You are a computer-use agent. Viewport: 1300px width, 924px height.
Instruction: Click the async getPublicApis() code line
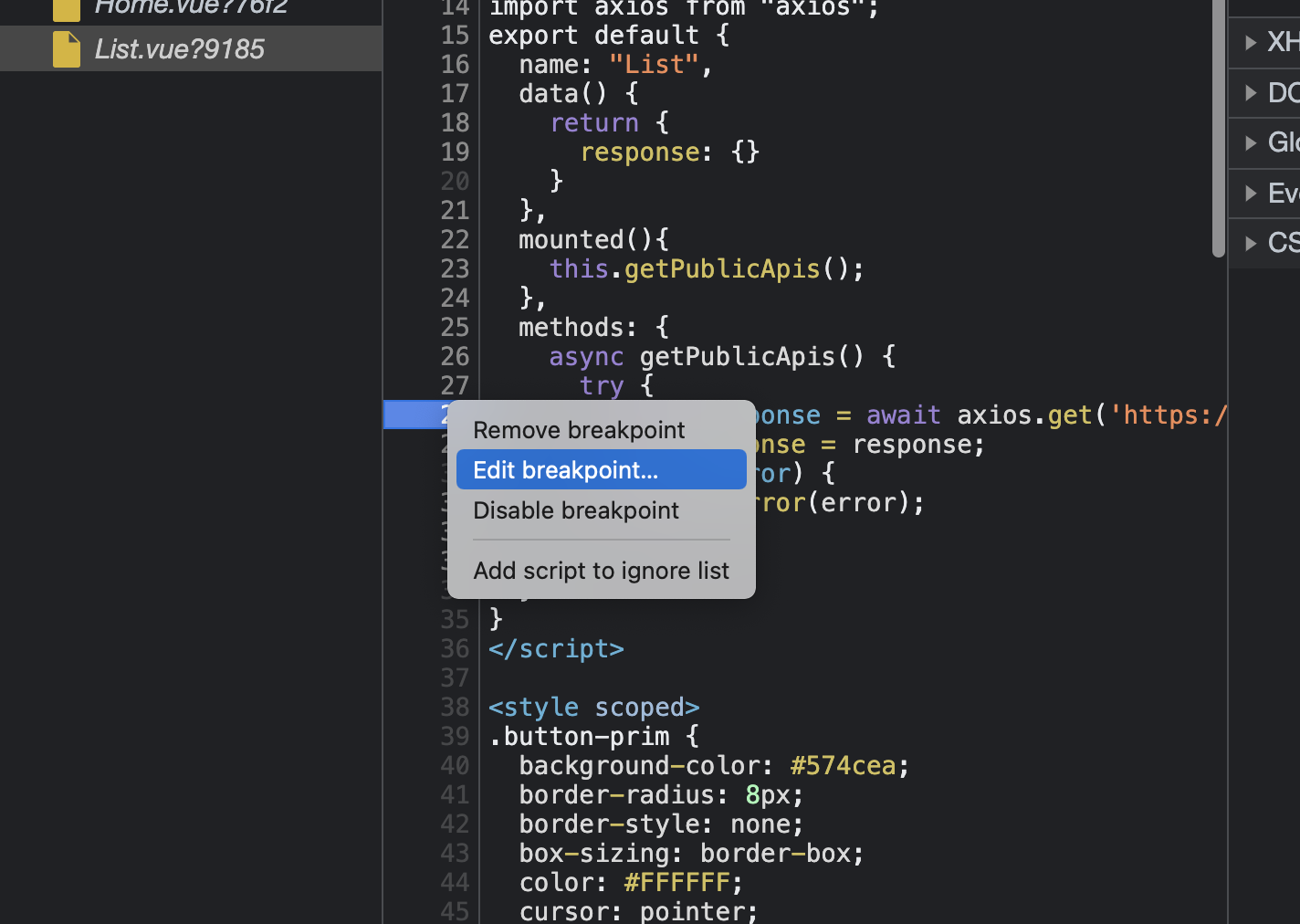click(x=722, y=356)
